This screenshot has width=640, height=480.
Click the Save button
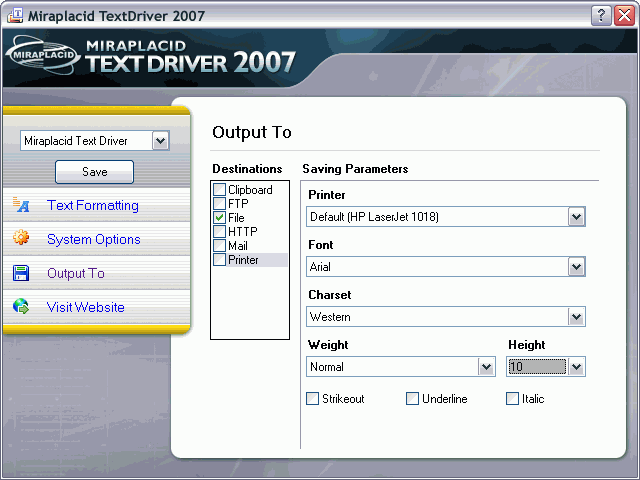tap(94, 172)
